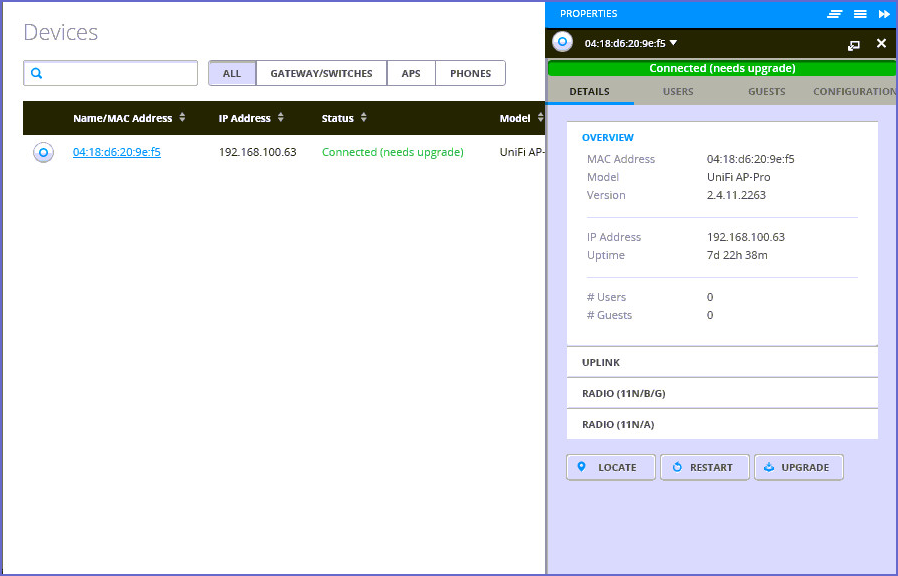898x576 pixels.
Task: Filter devices by APs
Action: pos(411,74)
